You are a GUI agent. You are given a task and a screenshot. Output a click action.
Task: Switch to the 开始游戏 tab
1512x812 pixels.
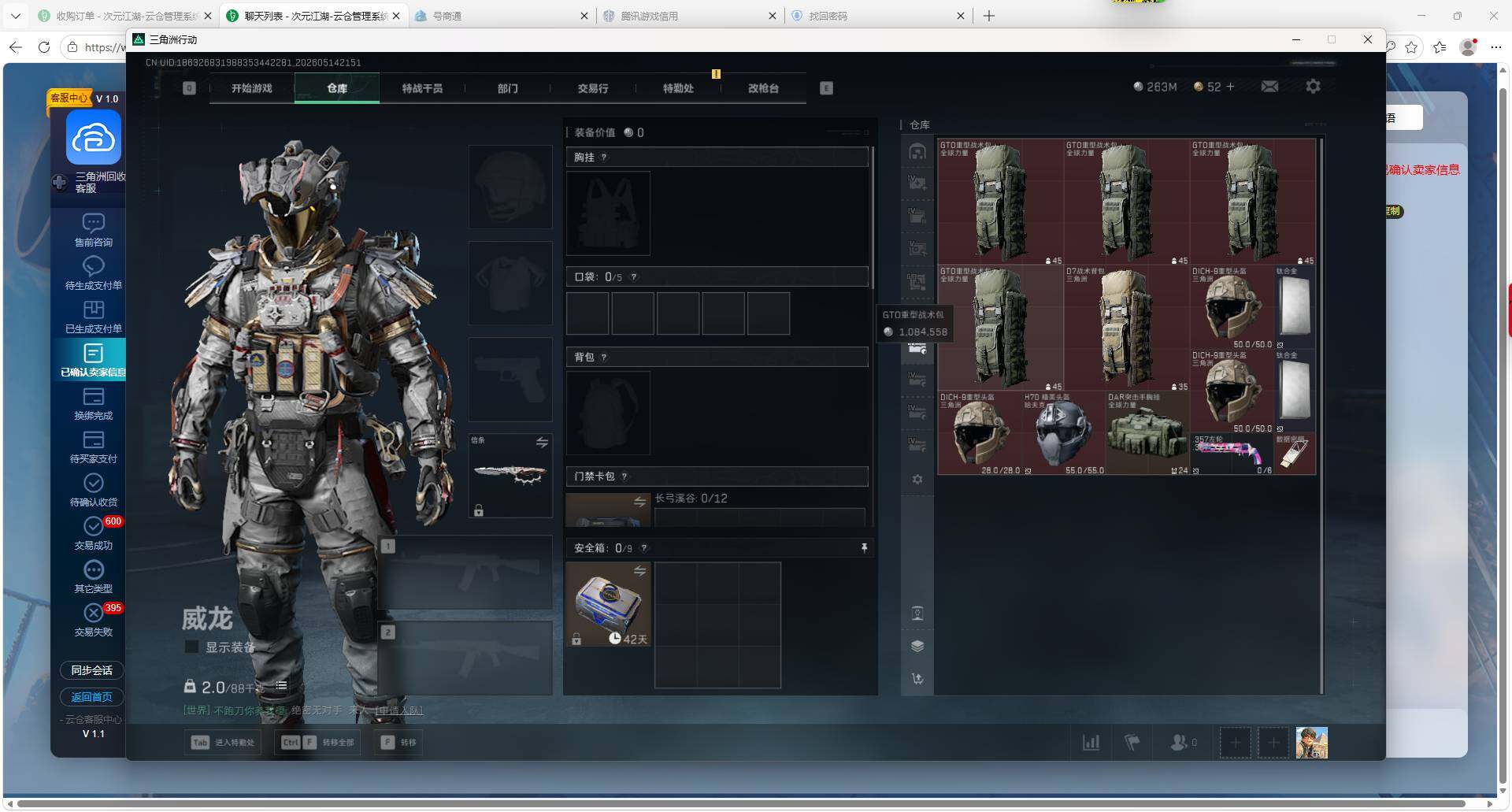pyautogui.click(x=252, y=88)
